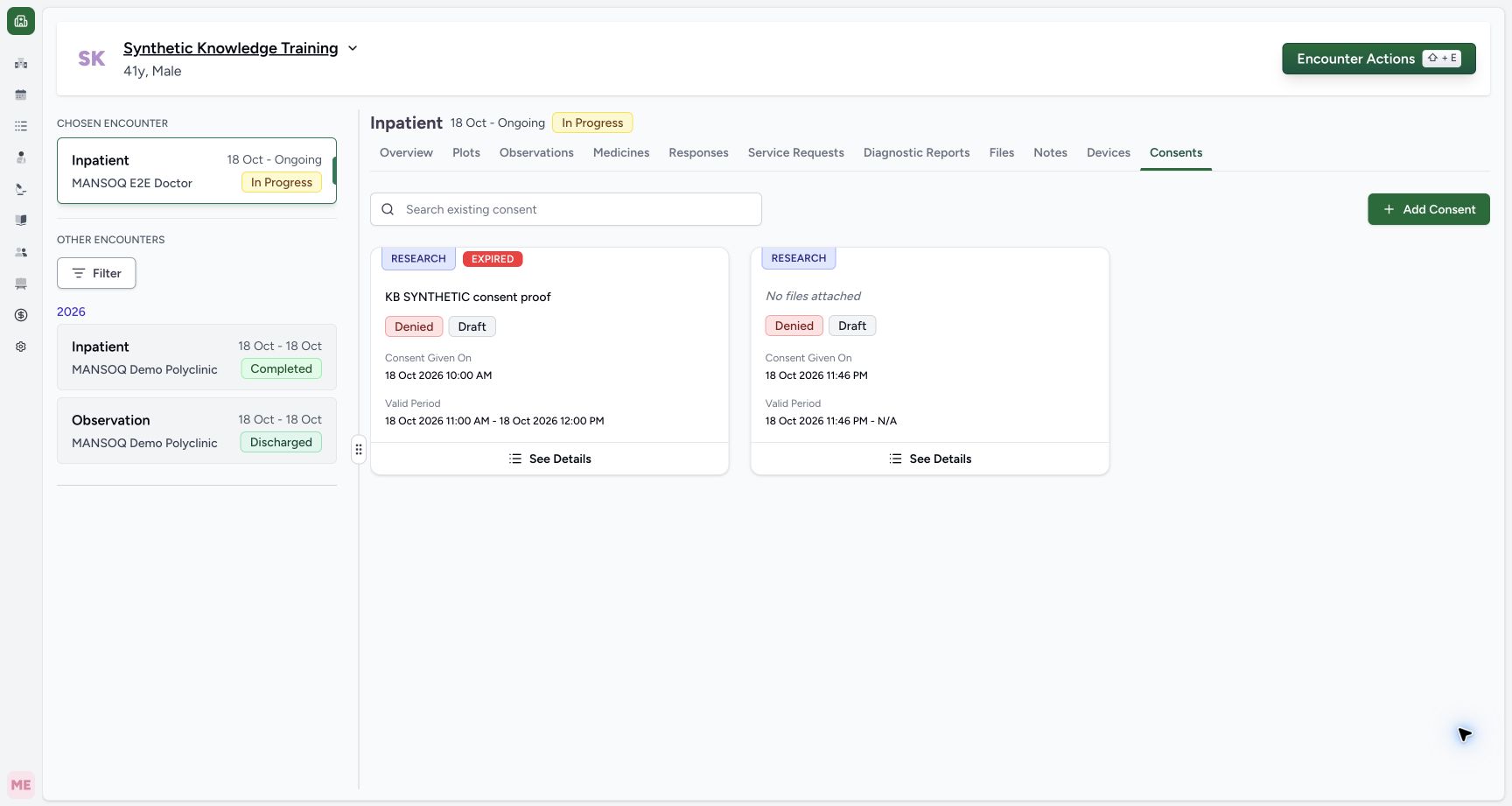Click the SK patient avatar
Image resolution: width=1512 pixels, height=806 pixels.
coord(92,59)
